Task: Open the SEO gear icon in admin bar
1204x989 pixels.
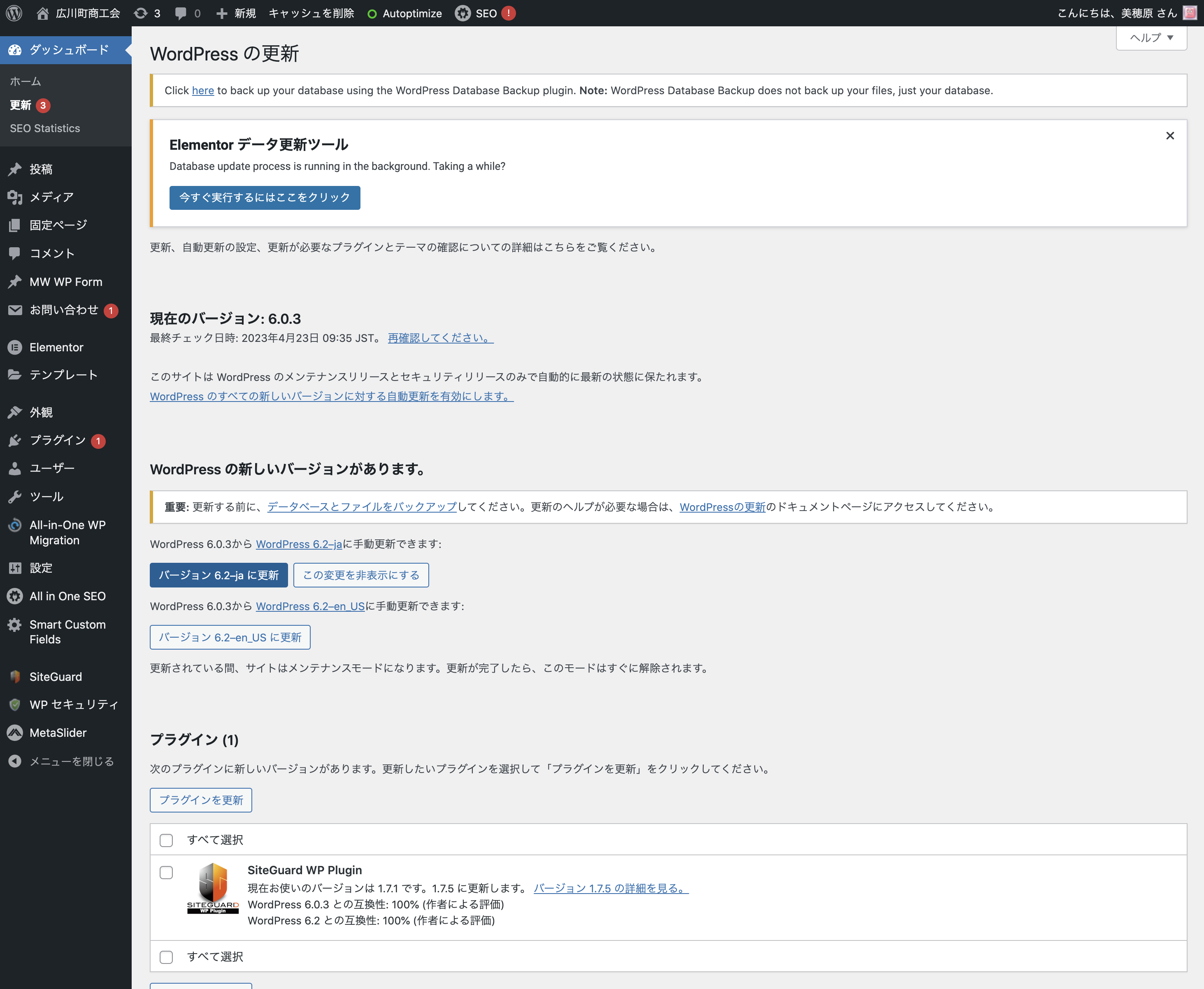Action: 463,13
